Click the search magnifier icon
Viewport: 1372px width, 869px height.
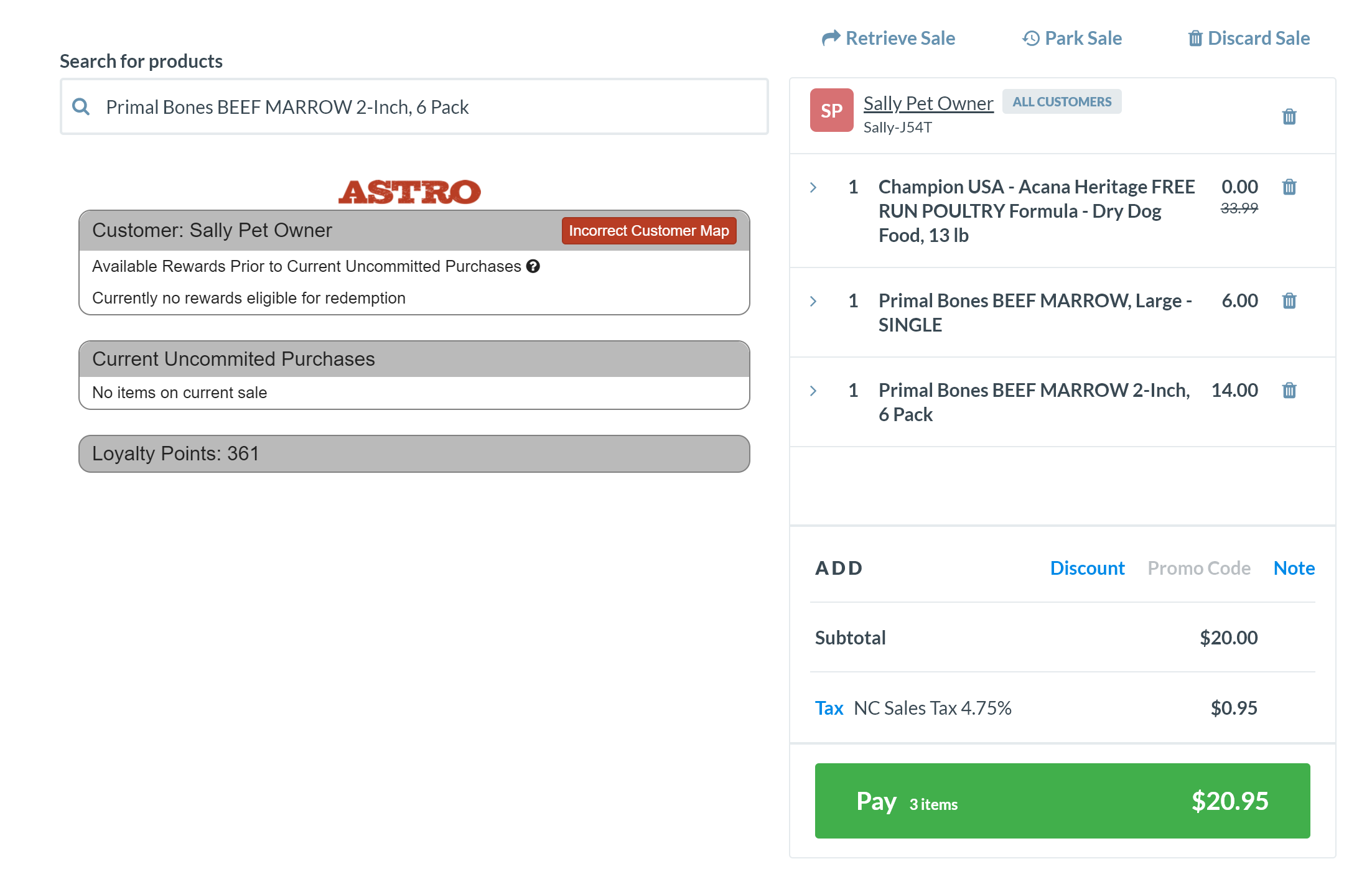[x=81, y=107]
